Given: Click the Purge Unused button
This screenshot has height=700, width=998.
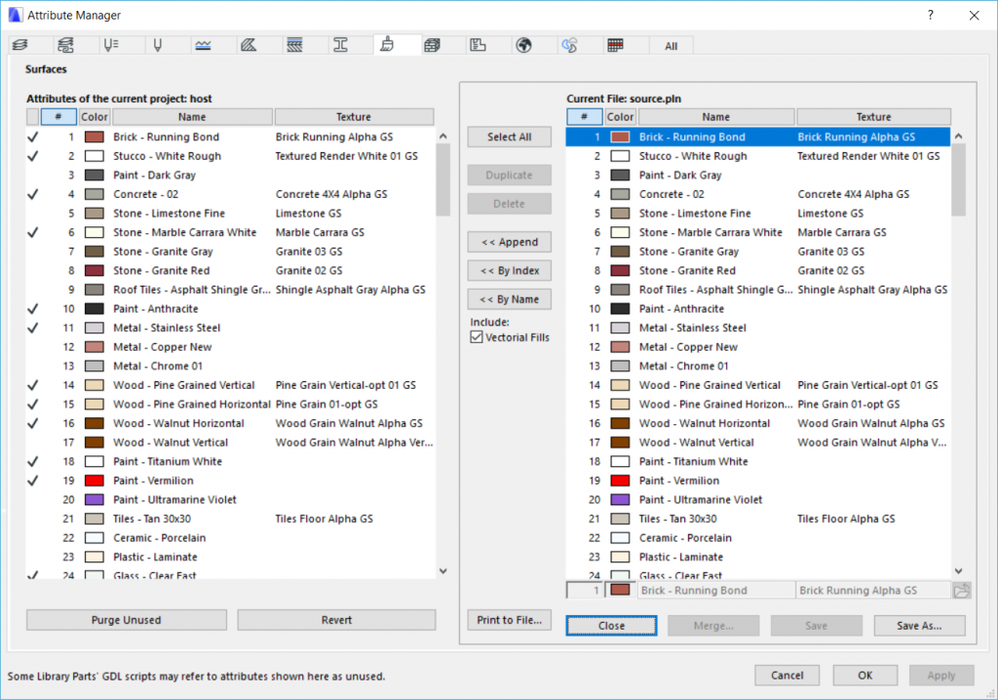Looking at the screenshot, I should point(126,620).
